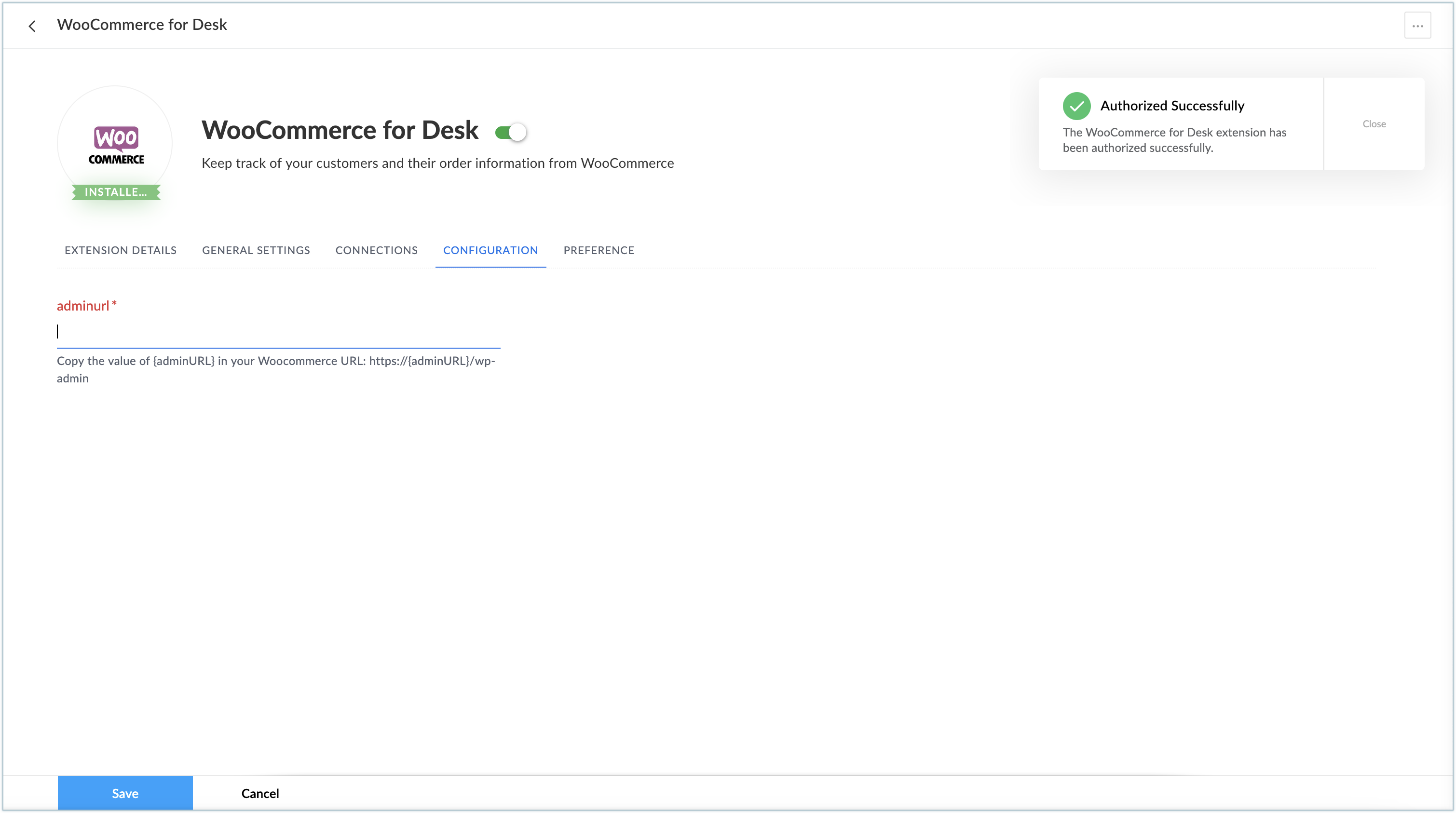
Task: Toggle the WooCommerce for Desk extension switch
Action: click(x=510, y=132)
